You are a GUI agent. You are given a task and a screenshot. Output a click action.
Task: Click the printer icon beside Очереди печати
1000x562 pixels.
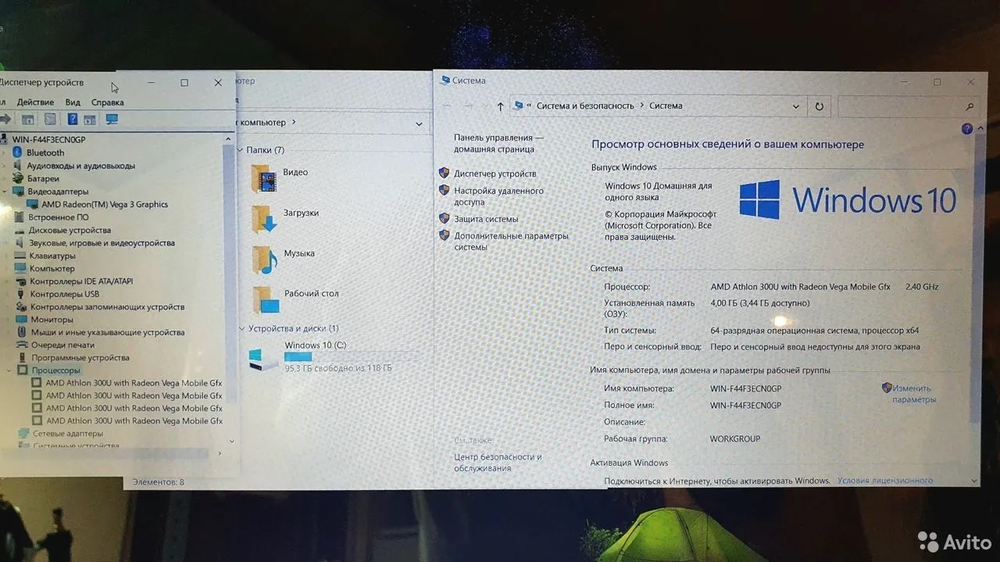tap(22, 344)
